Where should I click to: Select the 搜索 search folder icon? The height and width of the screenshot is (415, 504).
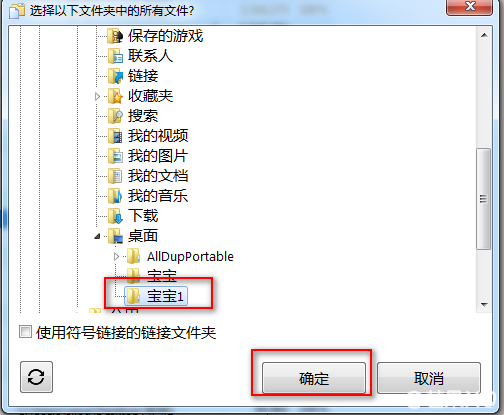(x=115, y=116)
